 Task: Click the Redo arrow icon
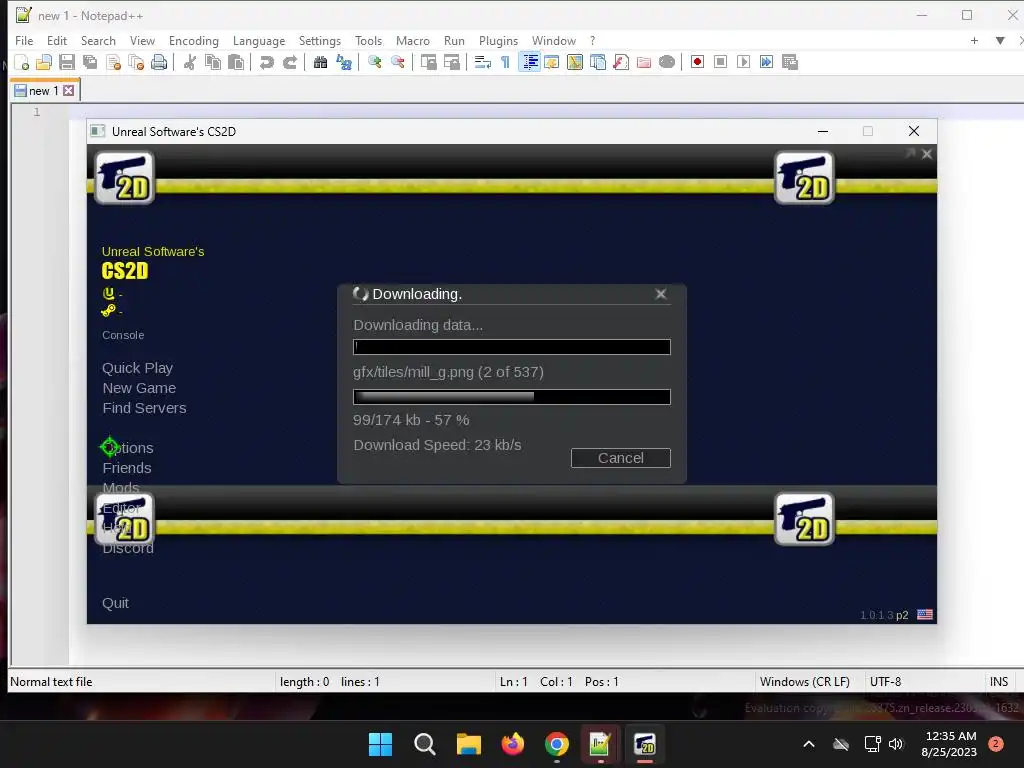(x=290, y=62)
